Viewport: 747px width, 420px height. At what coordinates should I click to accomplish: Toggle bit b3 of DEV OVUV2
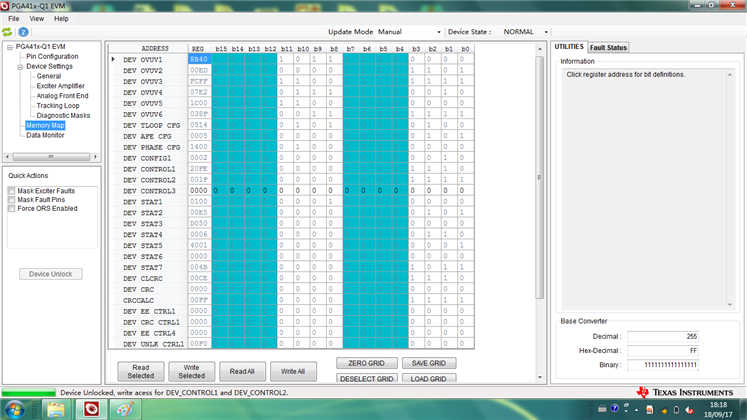coord(416,70)
